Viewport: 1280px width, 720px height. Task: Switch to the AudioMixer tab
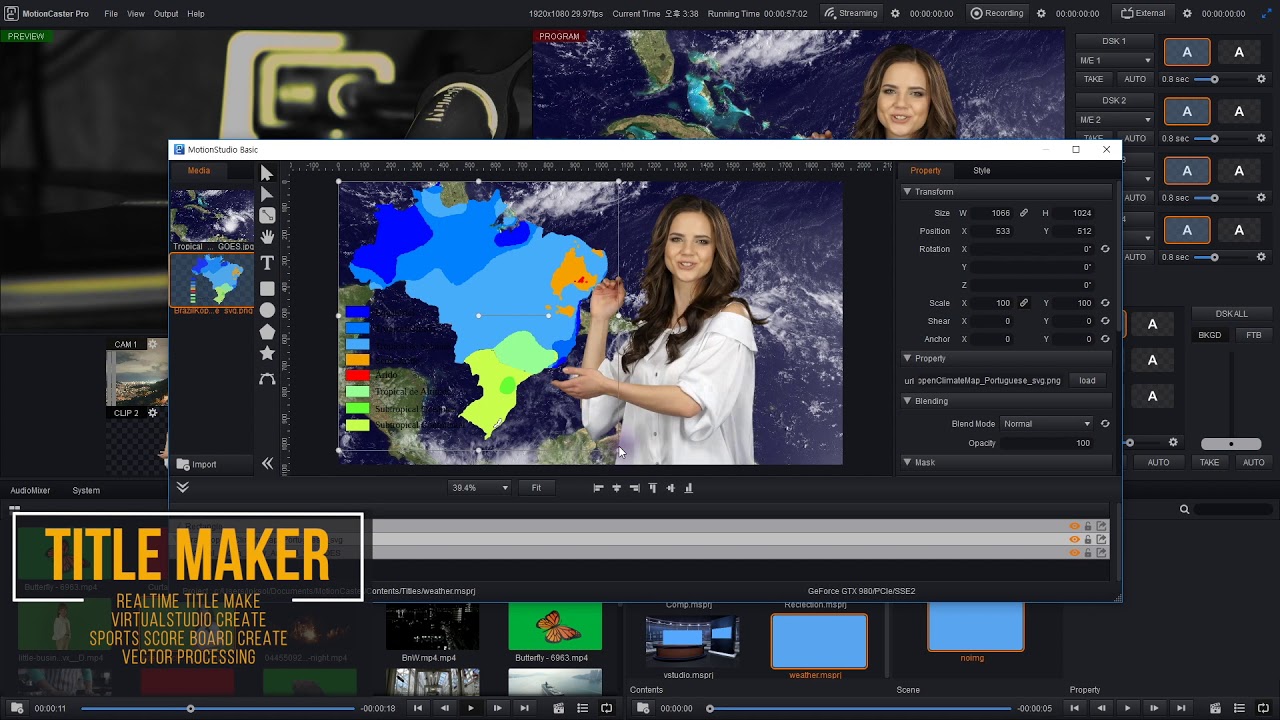tap(30, 490)
